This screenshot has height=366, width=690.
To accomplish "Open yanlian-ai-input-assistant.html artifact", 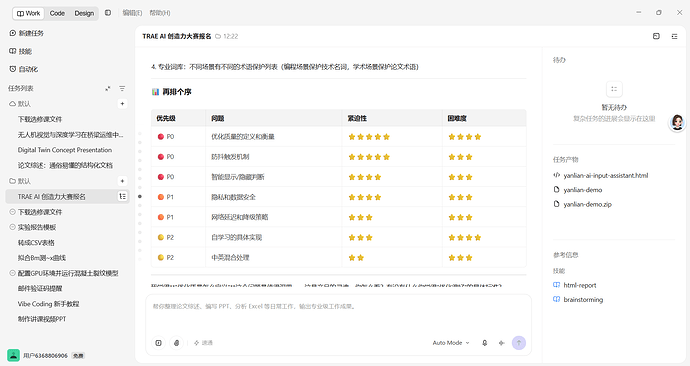I will pos(601,176).
